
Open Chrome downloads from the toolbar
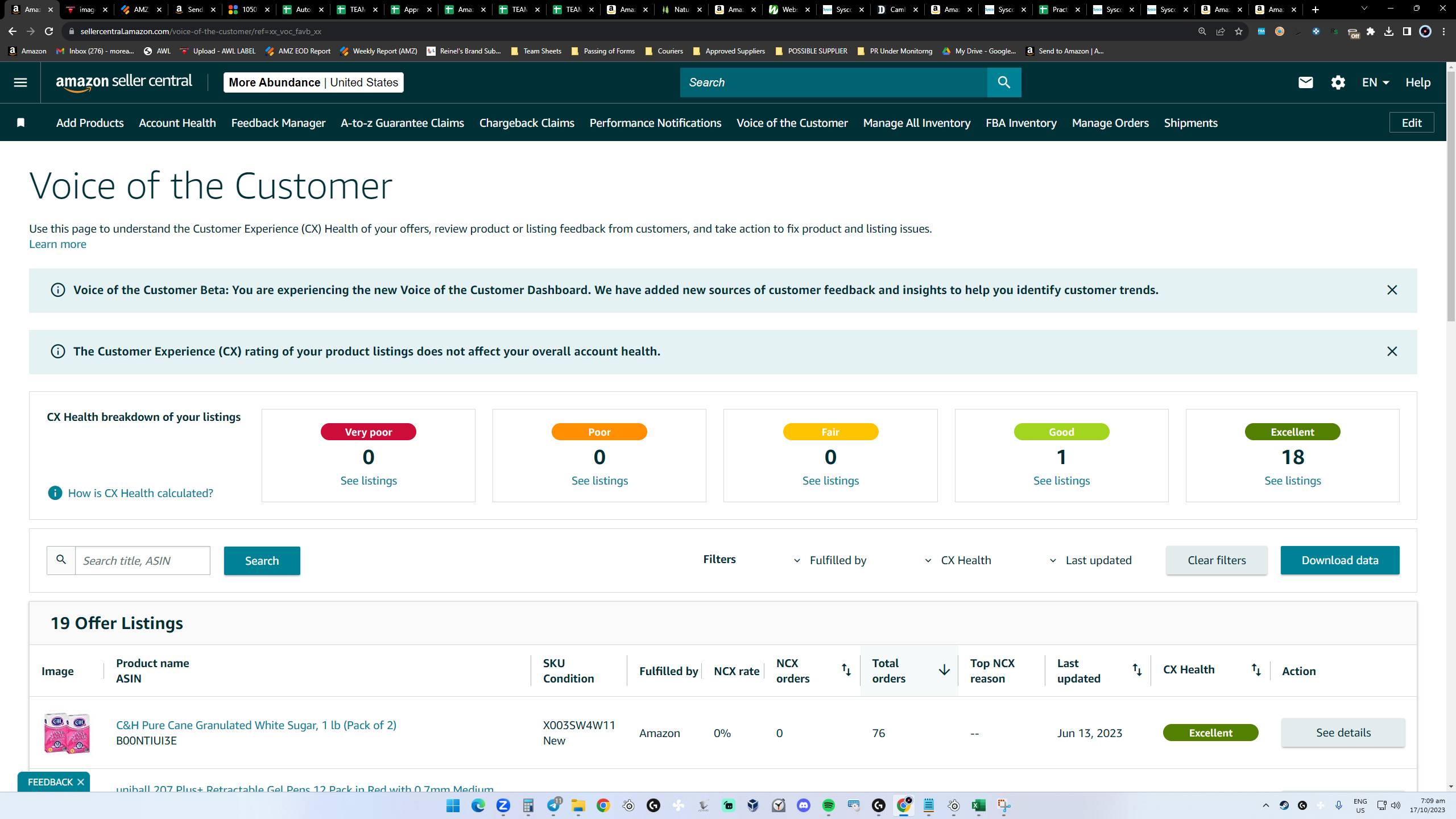point(1389,31)
